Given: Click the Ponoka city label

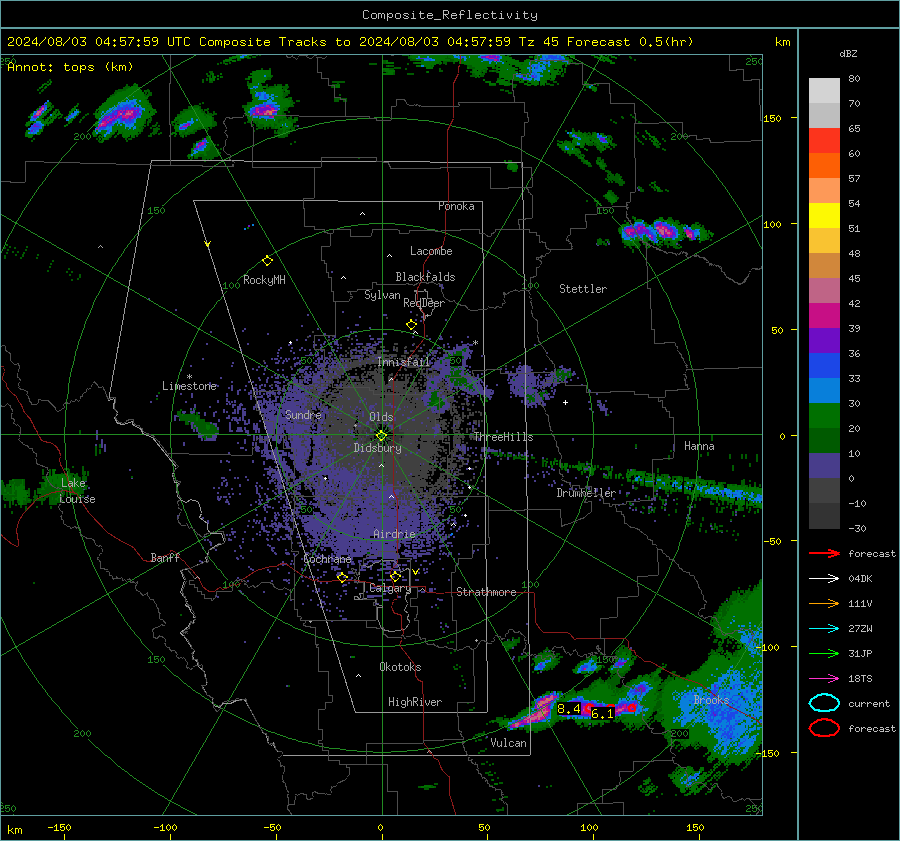Looking at the screenshot, I should click(456, 206).
